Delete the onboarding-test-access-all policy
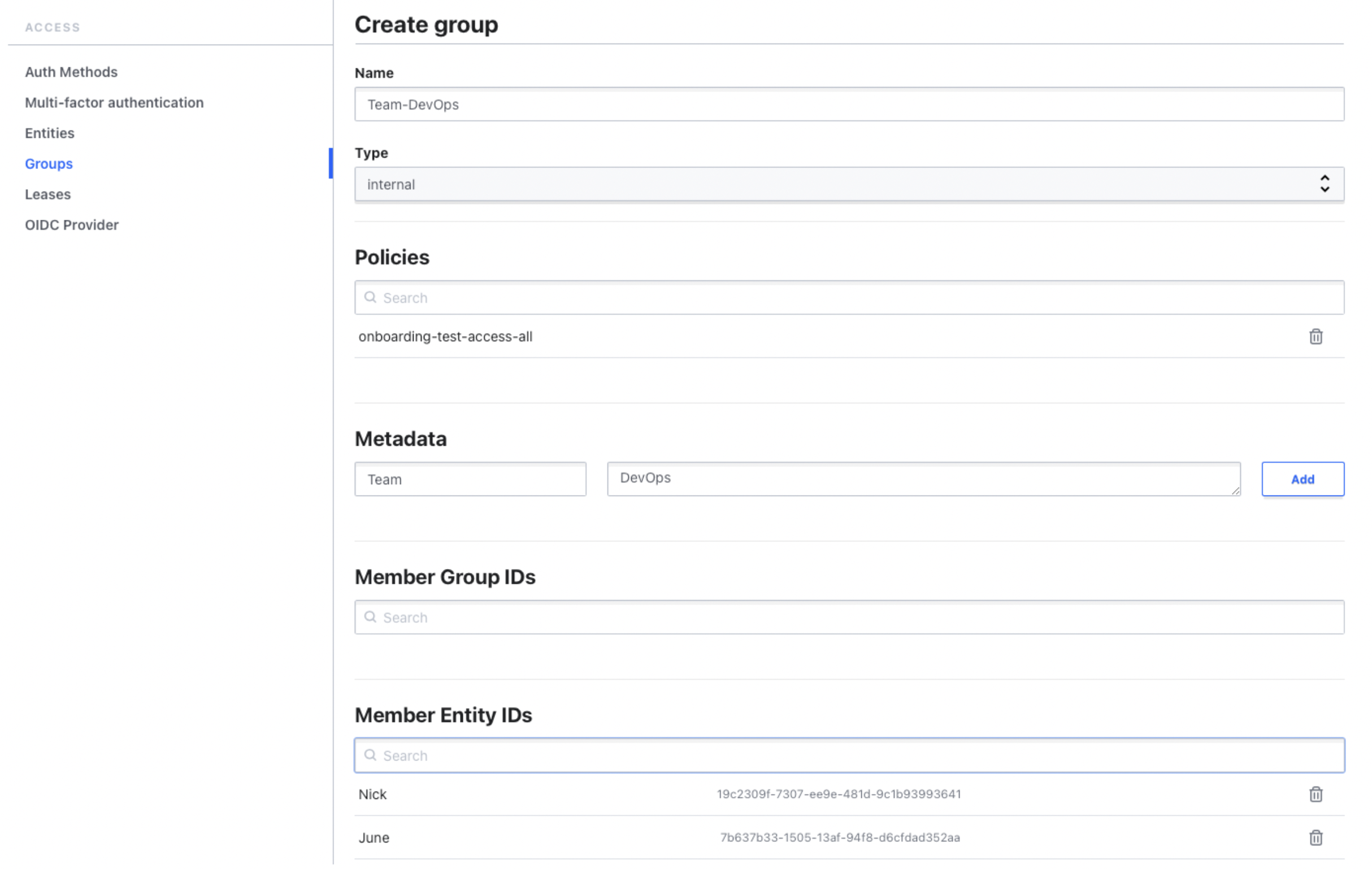 [1315, 337]
